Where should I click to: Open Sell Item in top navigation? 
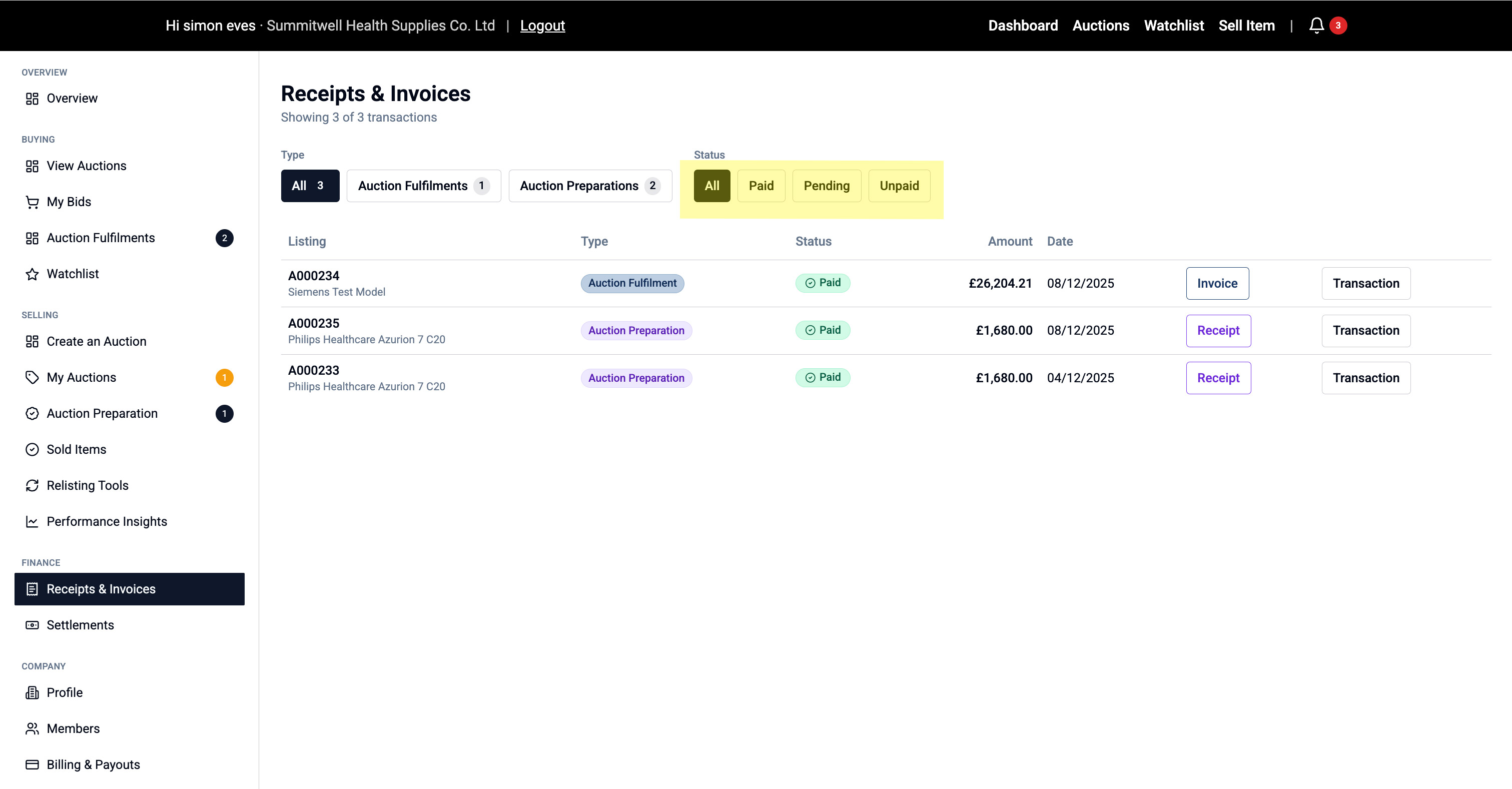1246,25
